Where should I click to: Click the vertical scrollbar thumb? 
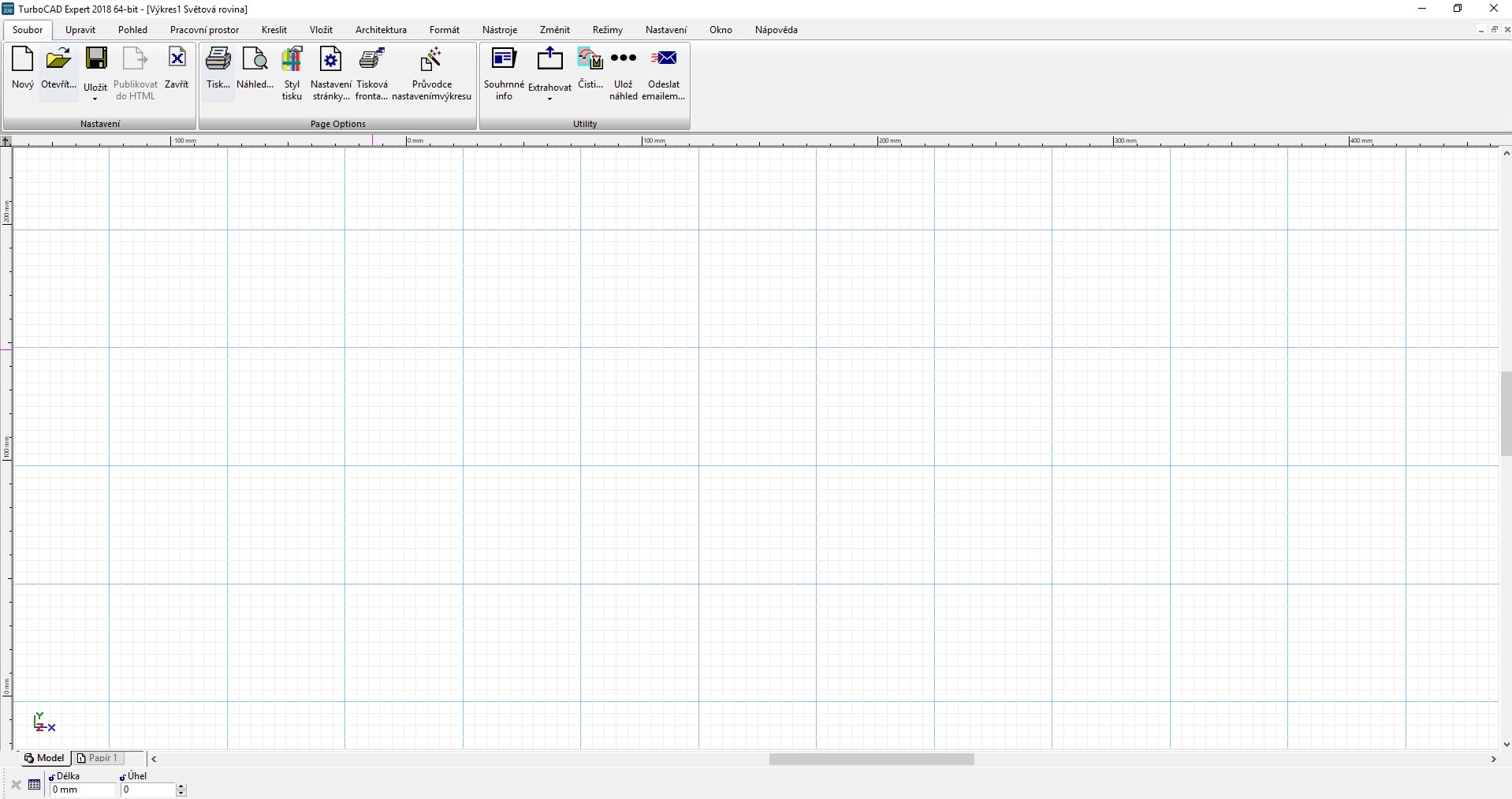tap(1506, 413)
